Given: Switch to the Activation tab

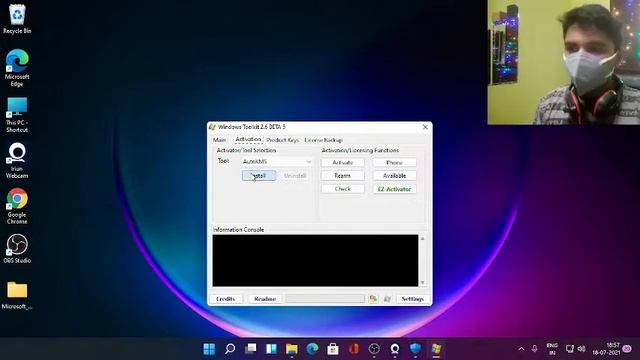Looking at the screenshot, I should coord(248,140).
